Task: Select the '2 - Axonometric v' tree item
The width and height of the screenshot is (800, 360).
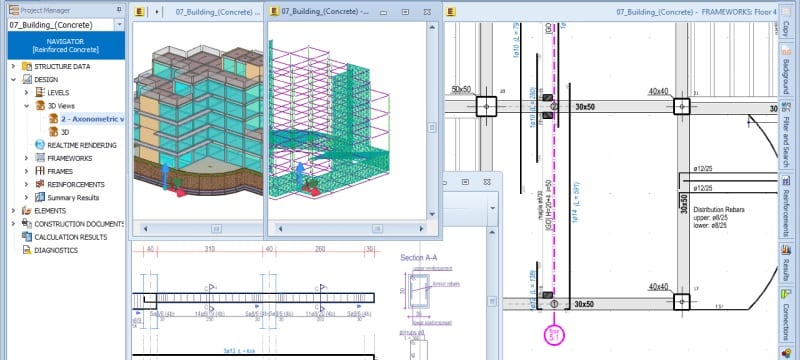Action: [x=92, y=119]
